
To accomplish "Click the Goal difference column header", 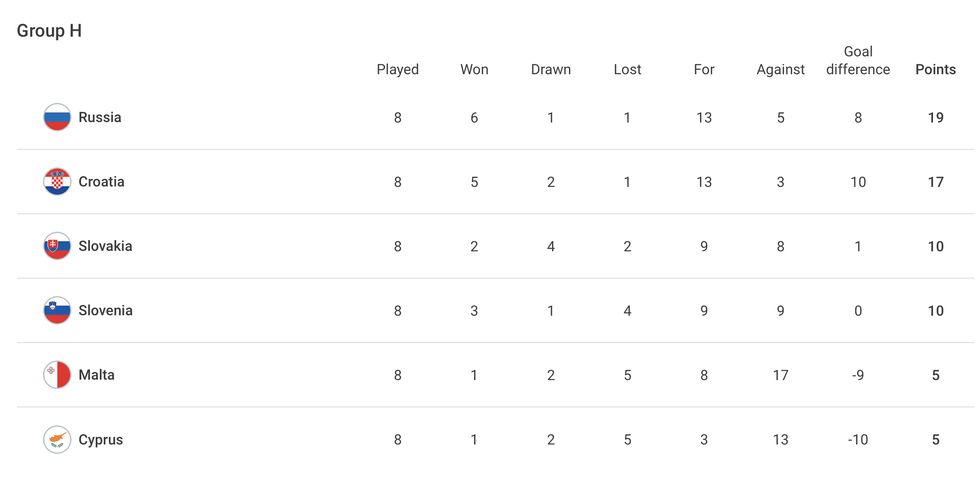I will 858,61.
